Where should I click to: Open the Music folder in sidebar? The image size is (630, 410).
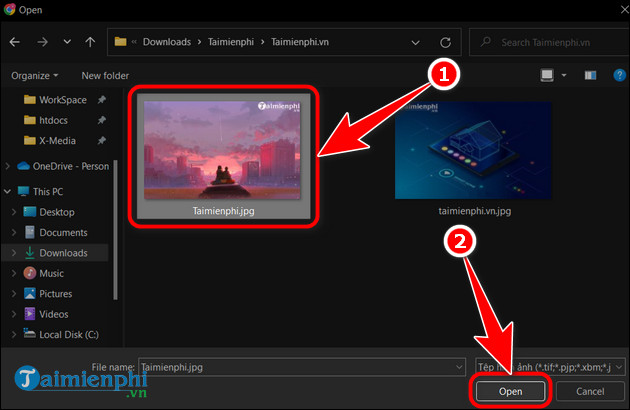click(51, 273)
